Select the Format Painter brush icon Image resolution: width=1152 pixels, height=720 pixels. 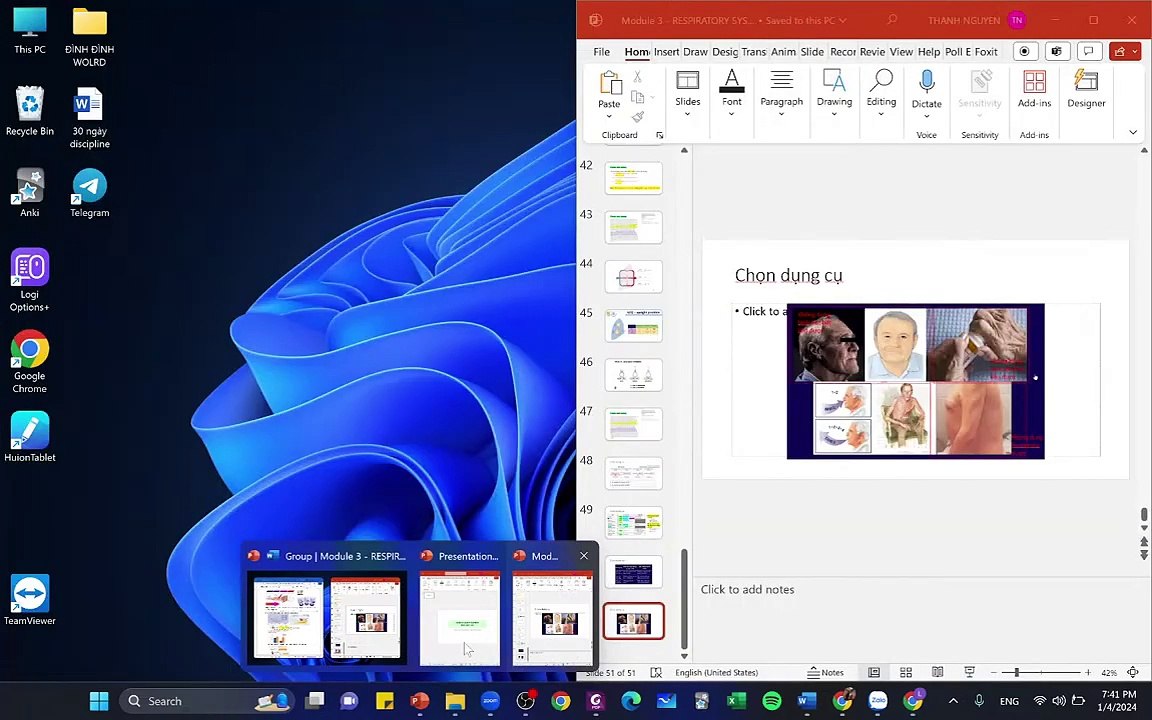point(638,117)
